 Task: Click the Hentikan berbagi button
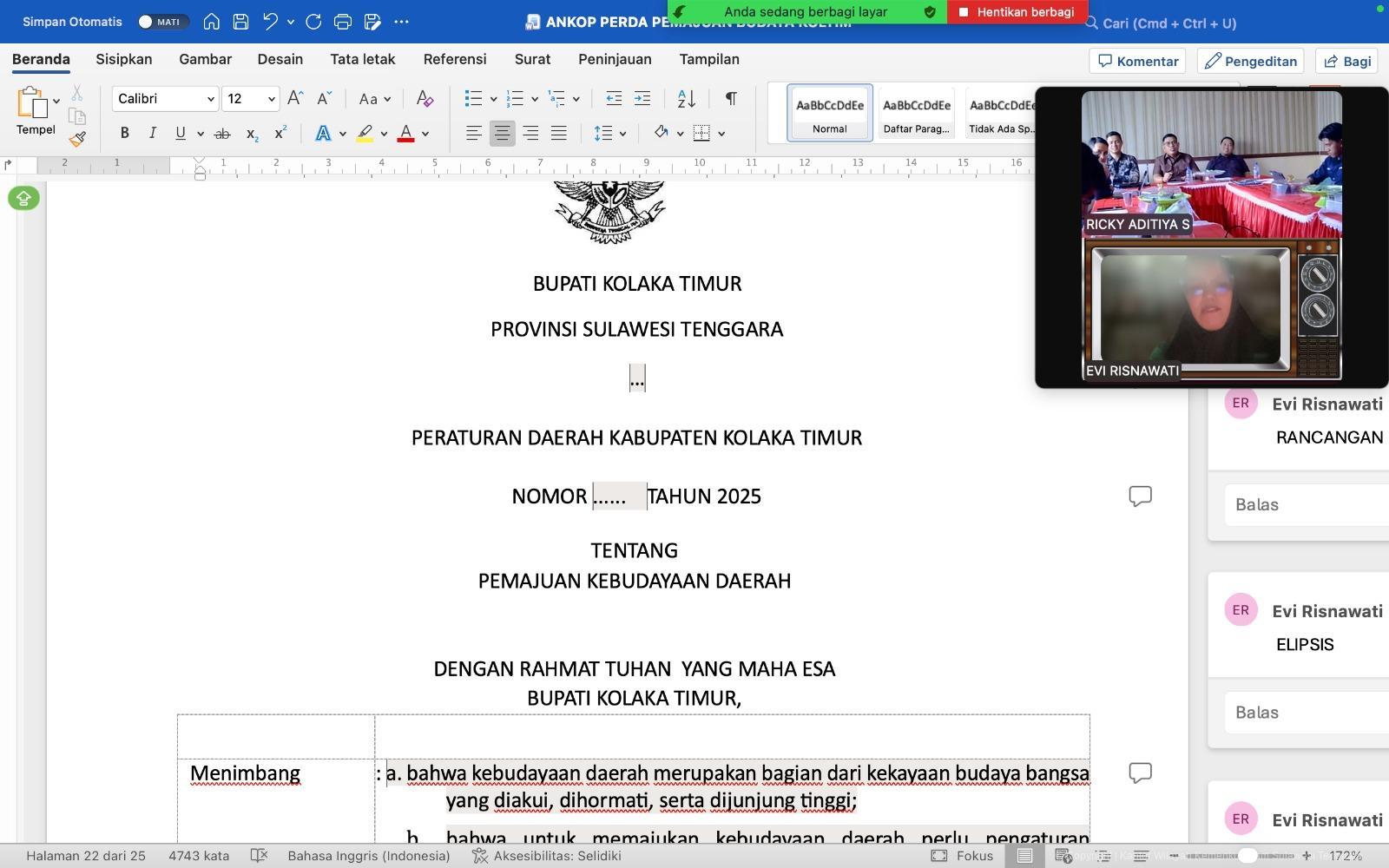click(1017, 12)
